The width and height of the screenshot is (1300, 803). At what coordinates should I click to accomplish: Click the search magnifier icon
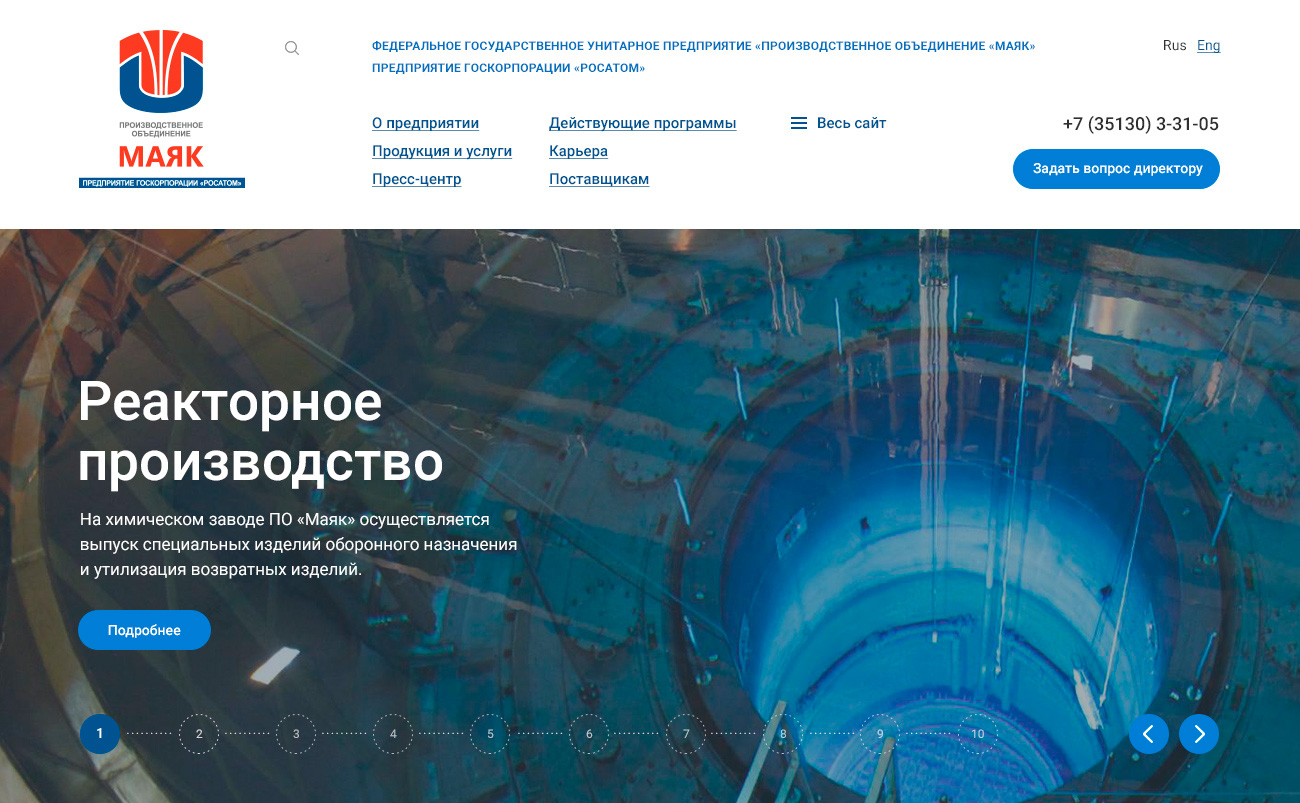click(292, 48)
